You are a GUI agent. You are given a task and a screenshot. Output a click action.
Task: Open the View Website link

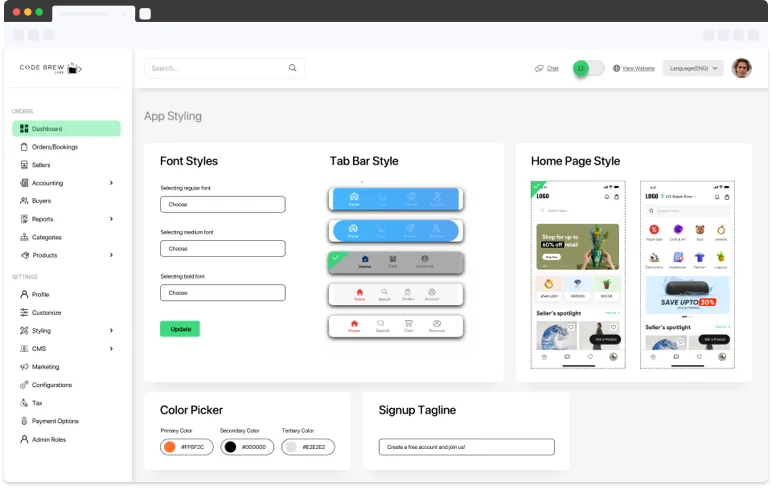(634, 68)
